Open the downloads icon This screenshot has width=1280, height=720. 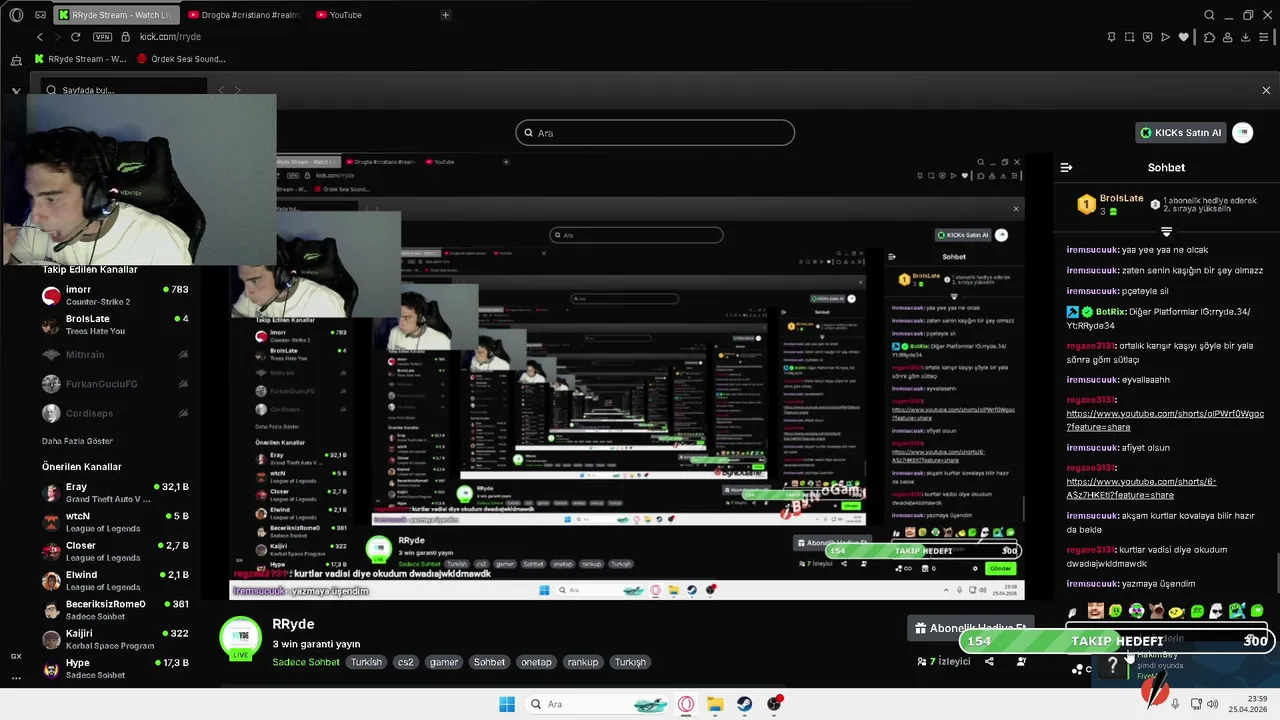1246,37
